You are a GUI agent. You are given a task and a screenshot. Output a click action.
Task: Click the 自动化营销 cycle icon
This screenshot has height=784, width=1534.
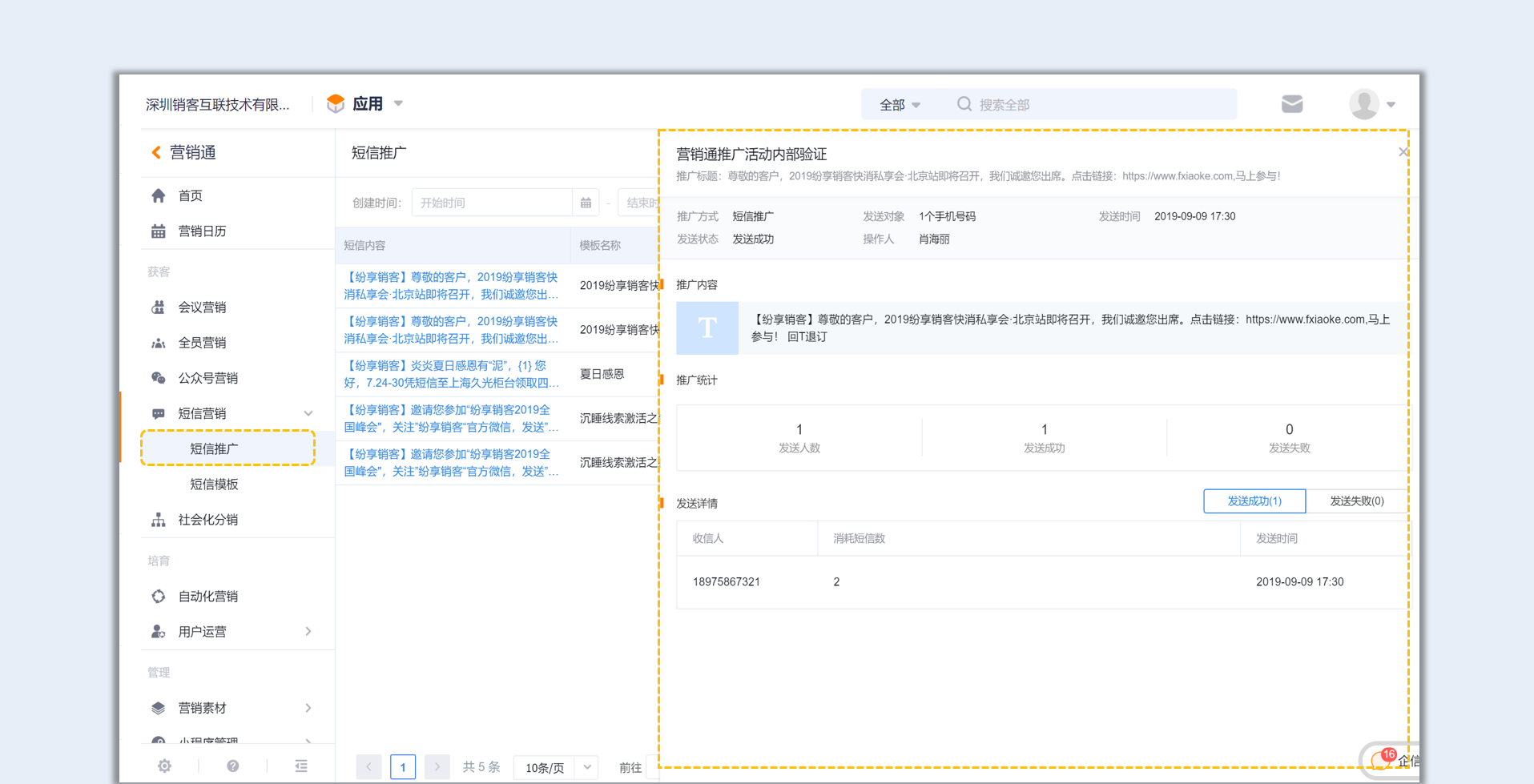[159, 596]
